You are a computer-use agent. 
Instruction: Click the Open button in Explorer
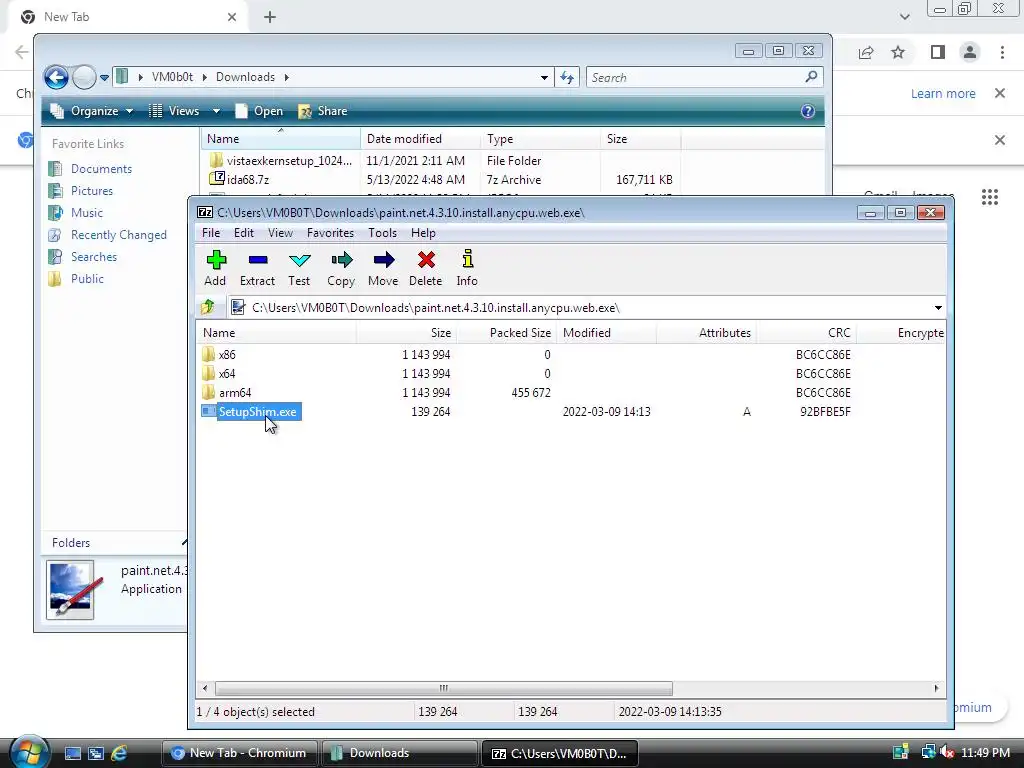(x=259, y=111)
